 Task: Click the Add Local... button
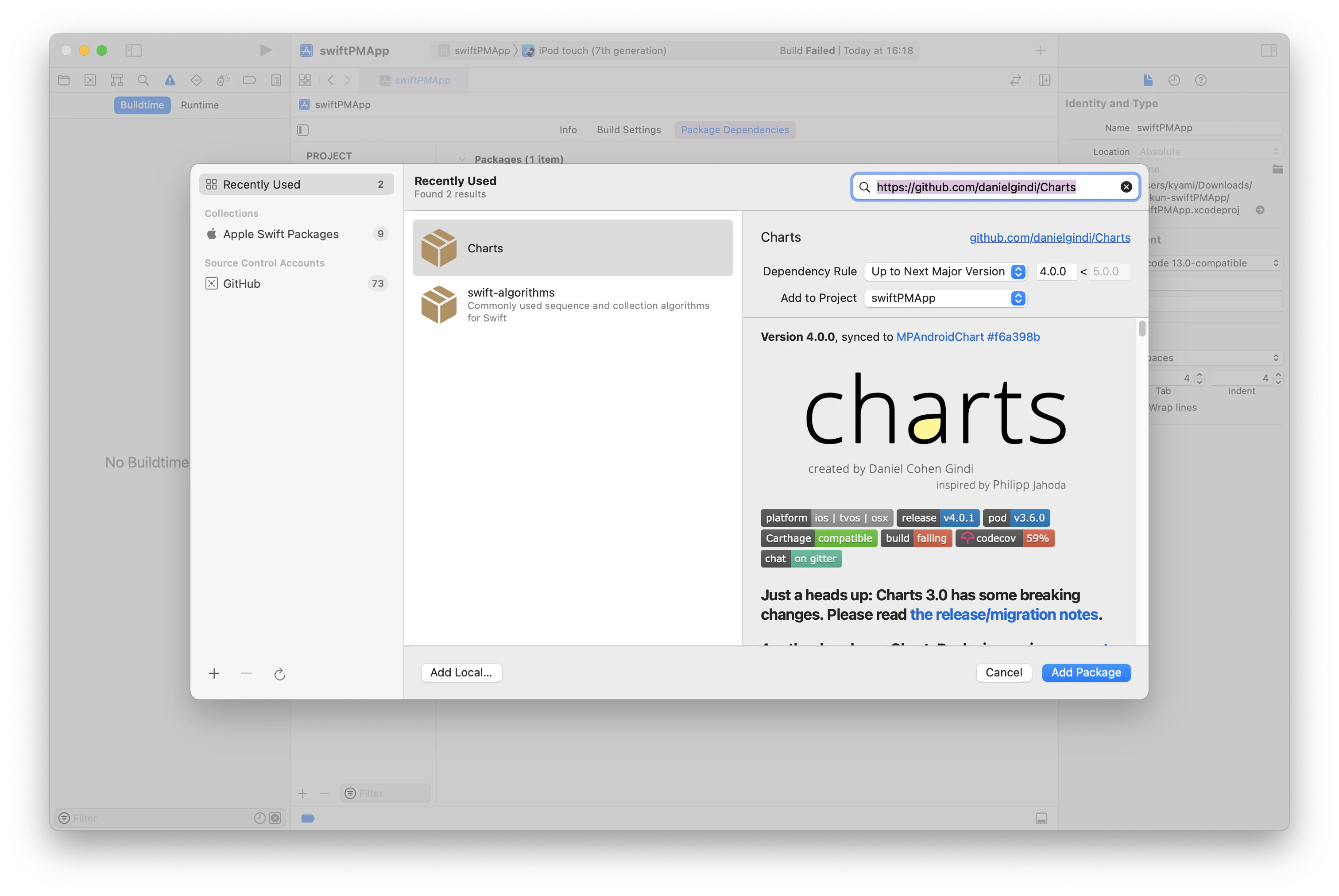(461, 672)
